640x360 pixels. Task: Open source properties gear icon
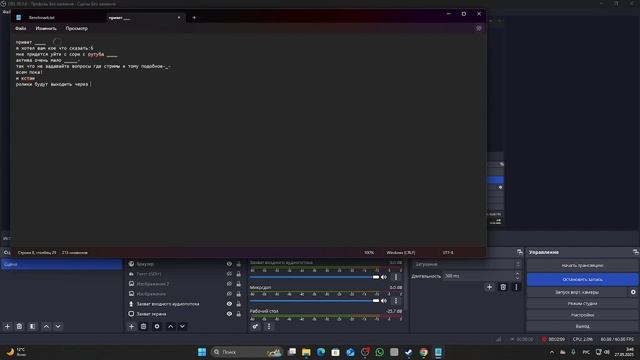(157, 327)
